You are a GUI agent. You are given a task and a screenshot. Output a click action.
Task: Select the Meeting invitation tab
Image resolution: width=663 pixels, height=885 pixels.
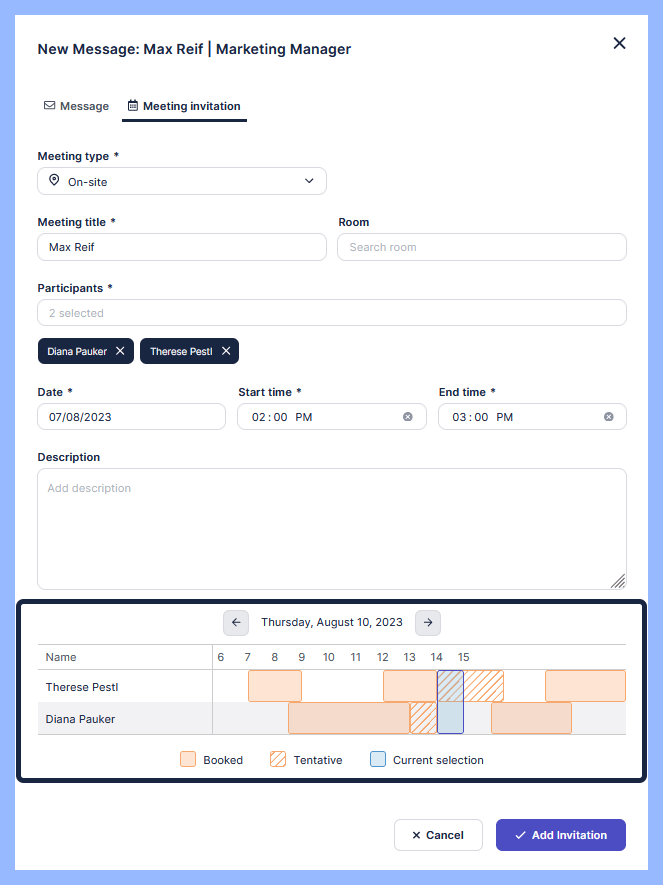point(184,106)
